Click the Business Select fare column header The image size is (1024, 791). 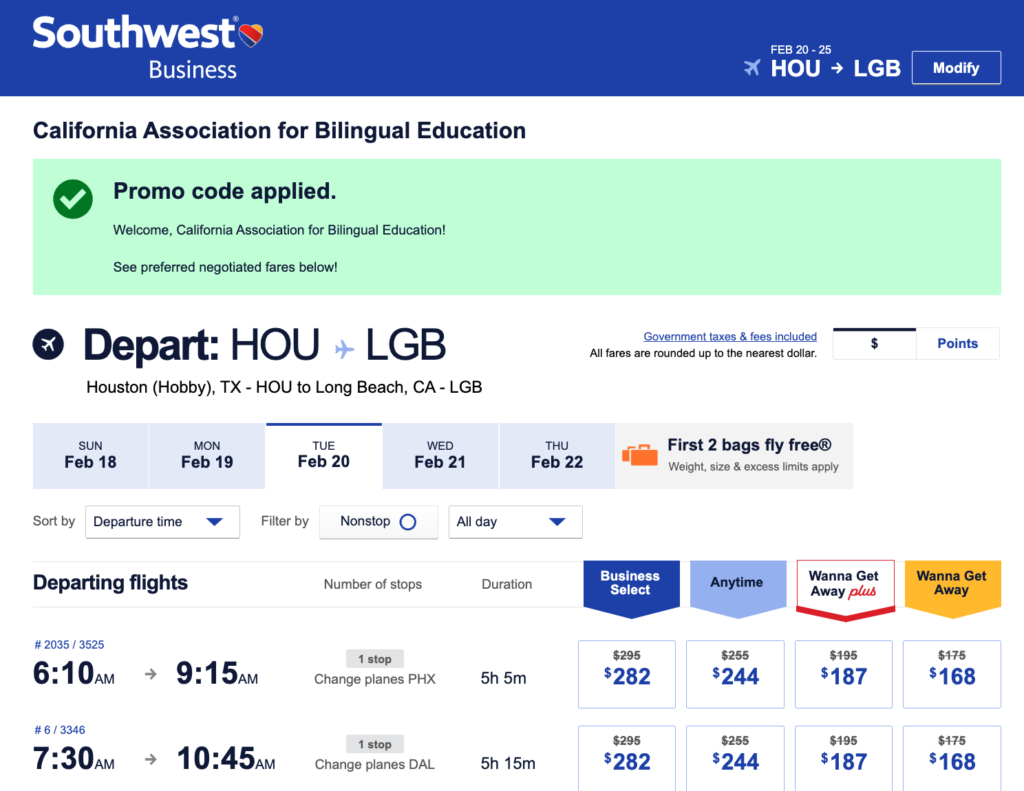pos(630,584)
